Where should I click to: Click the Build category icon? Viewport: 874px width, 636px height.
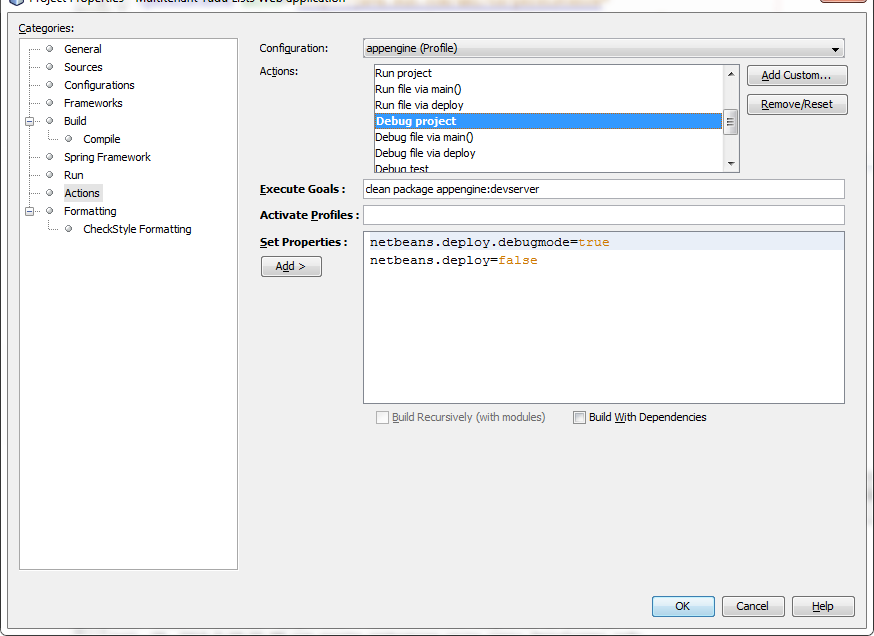click(50, 120)
